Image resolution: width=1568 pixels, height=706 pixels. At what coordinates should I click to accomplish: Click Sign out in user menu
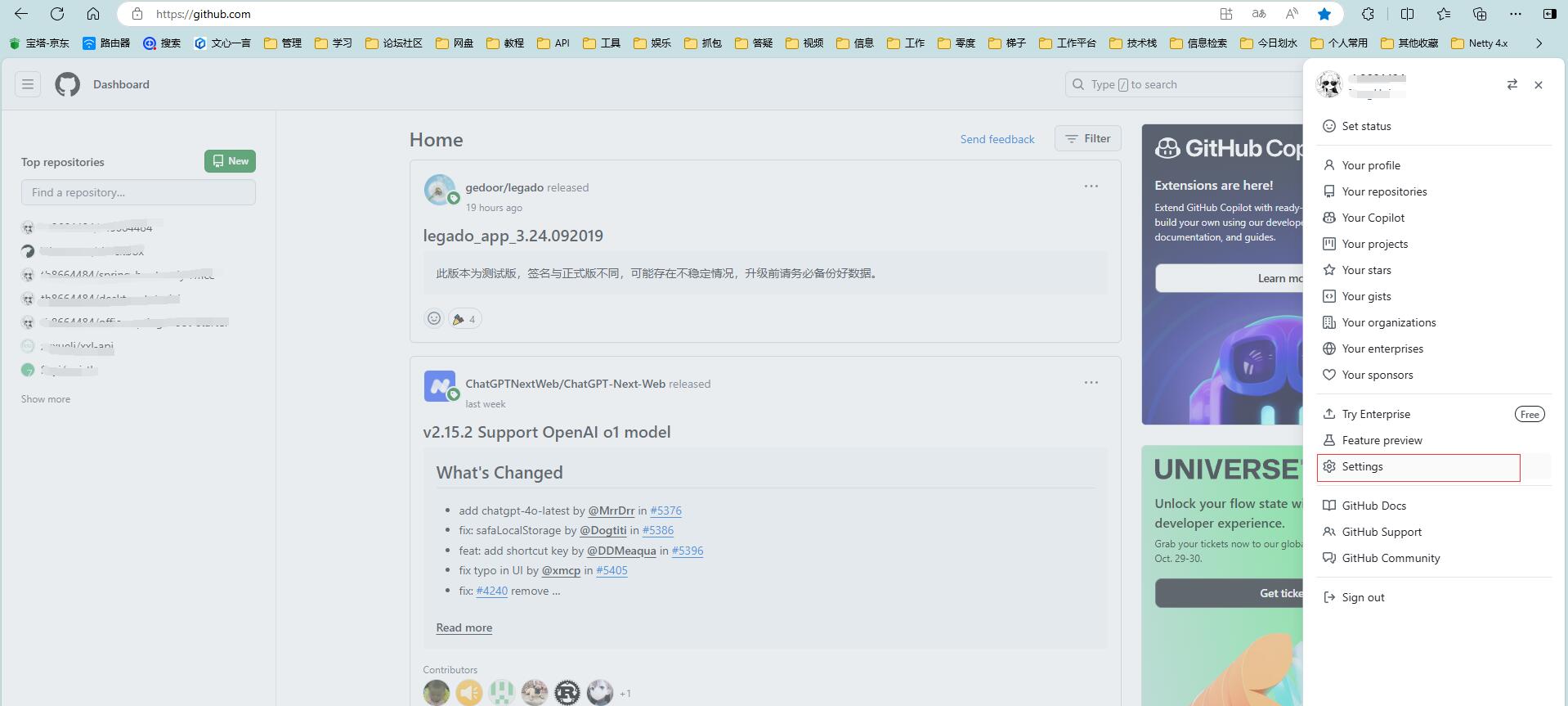pos(1435,597)
